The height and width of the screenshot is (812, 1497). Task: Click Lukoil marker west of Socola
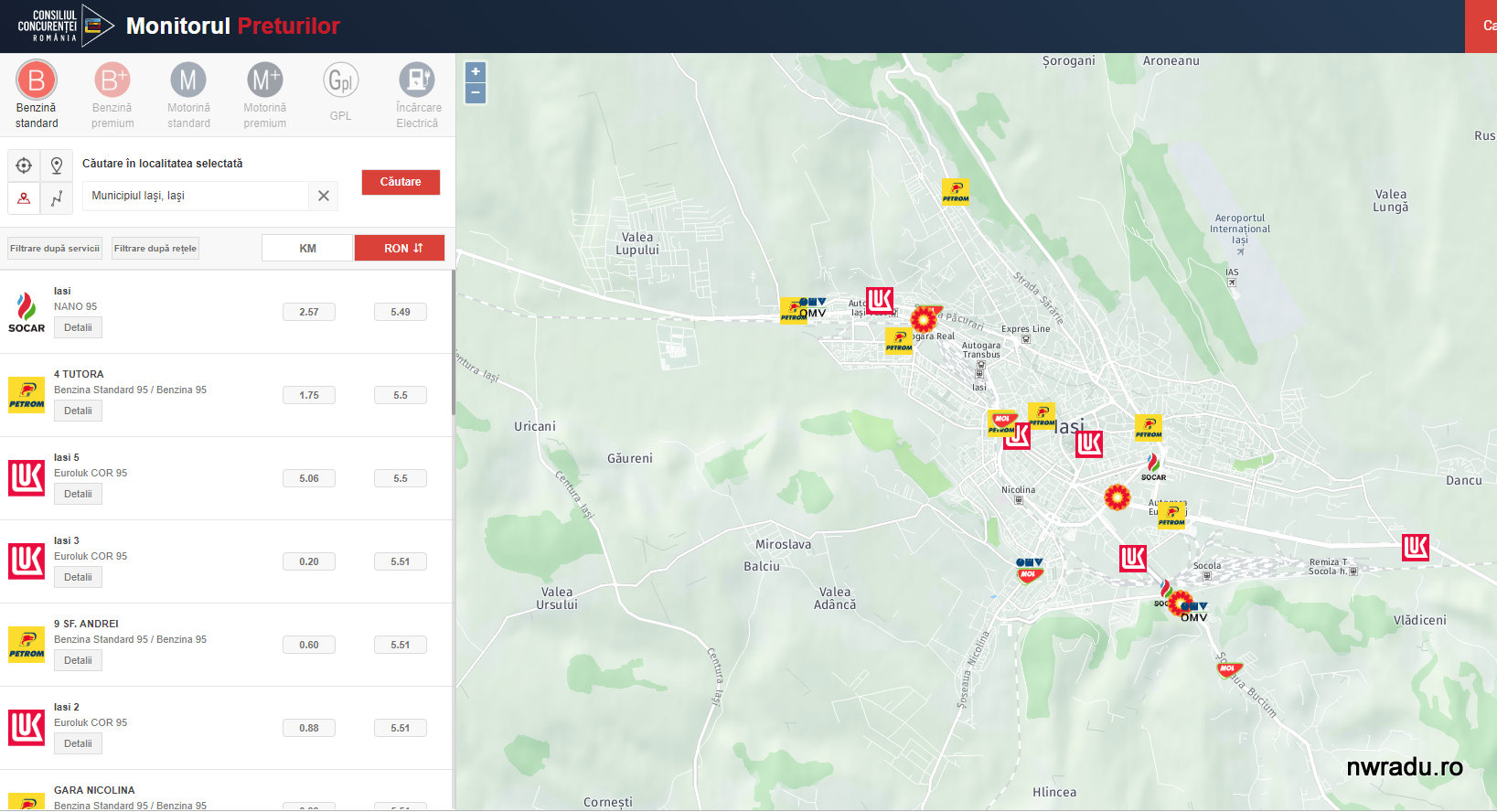[1133, 558]
